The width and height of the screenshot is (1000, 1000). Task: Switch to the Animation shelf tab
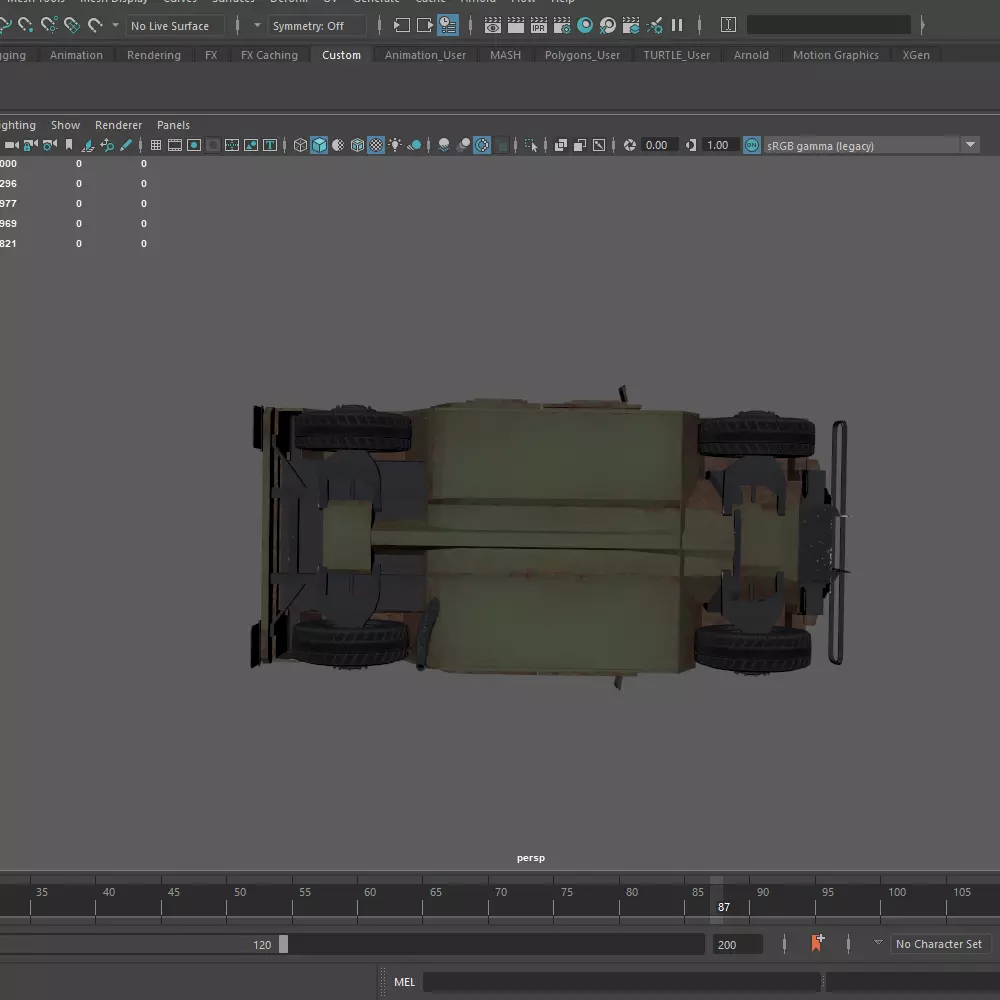pyautogui.click(x=76, y=55)
